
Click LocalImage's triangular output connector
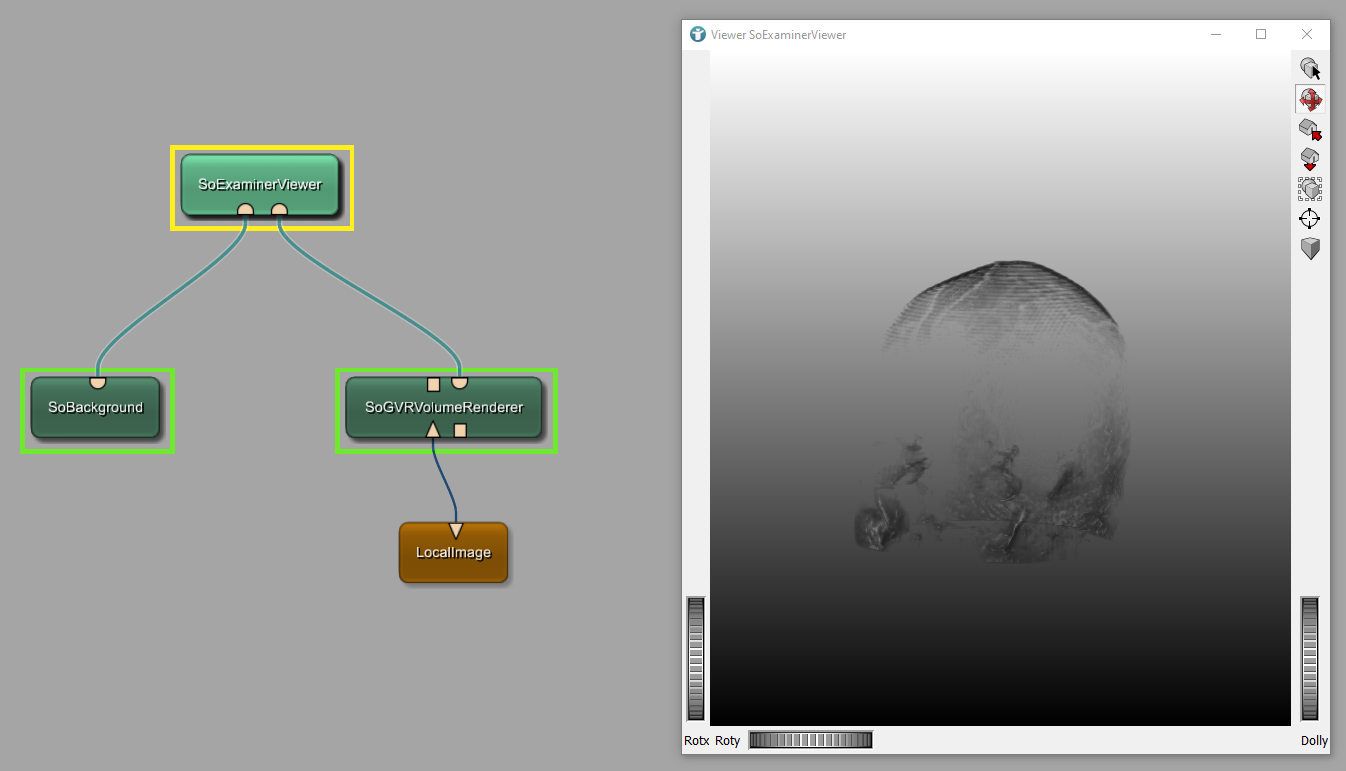click(456, 529)
